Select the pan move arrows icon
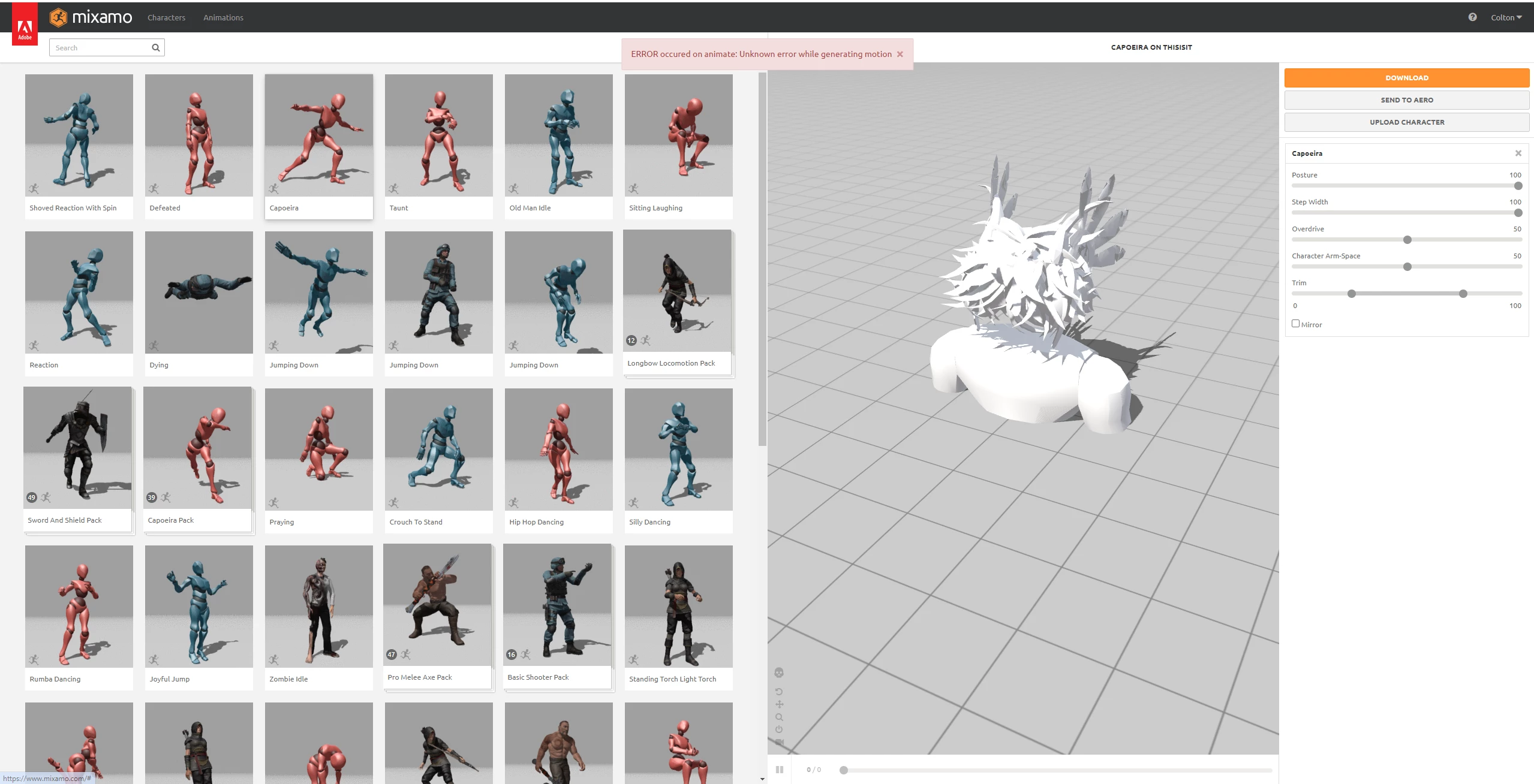 click(x=779, y=704)
